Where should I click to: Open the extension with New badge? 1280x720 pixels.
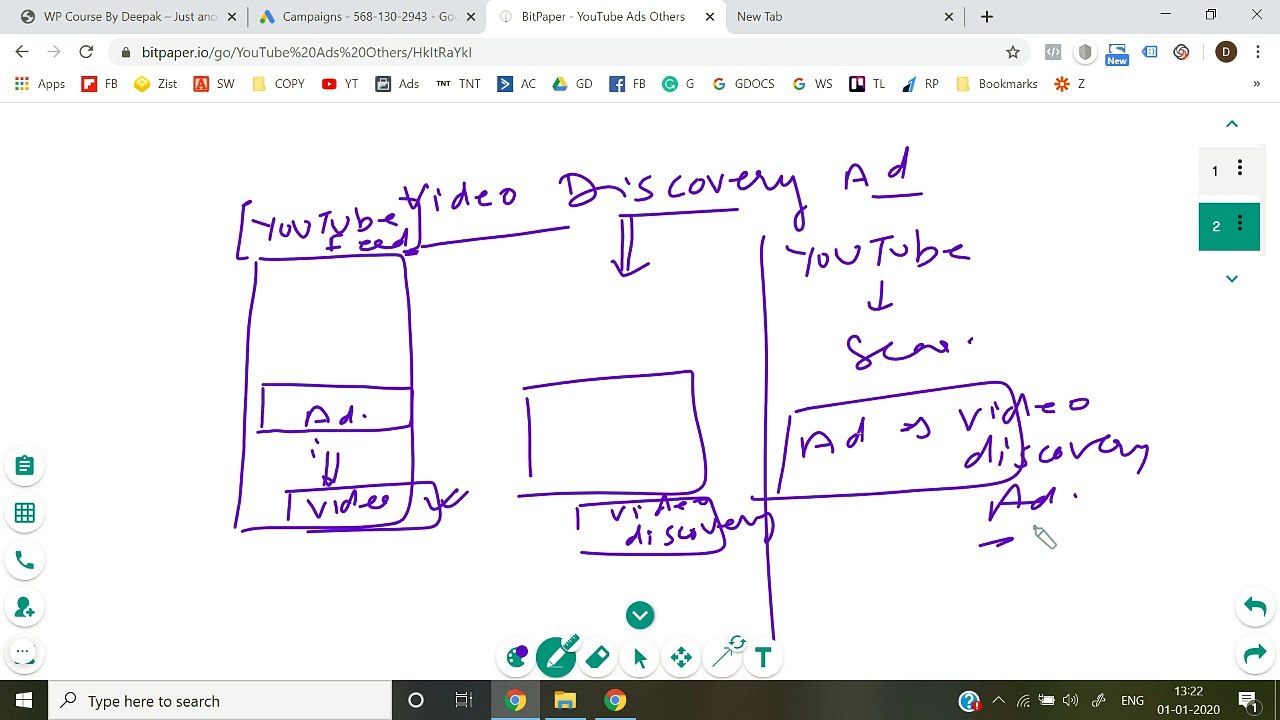pos(1117,54)
